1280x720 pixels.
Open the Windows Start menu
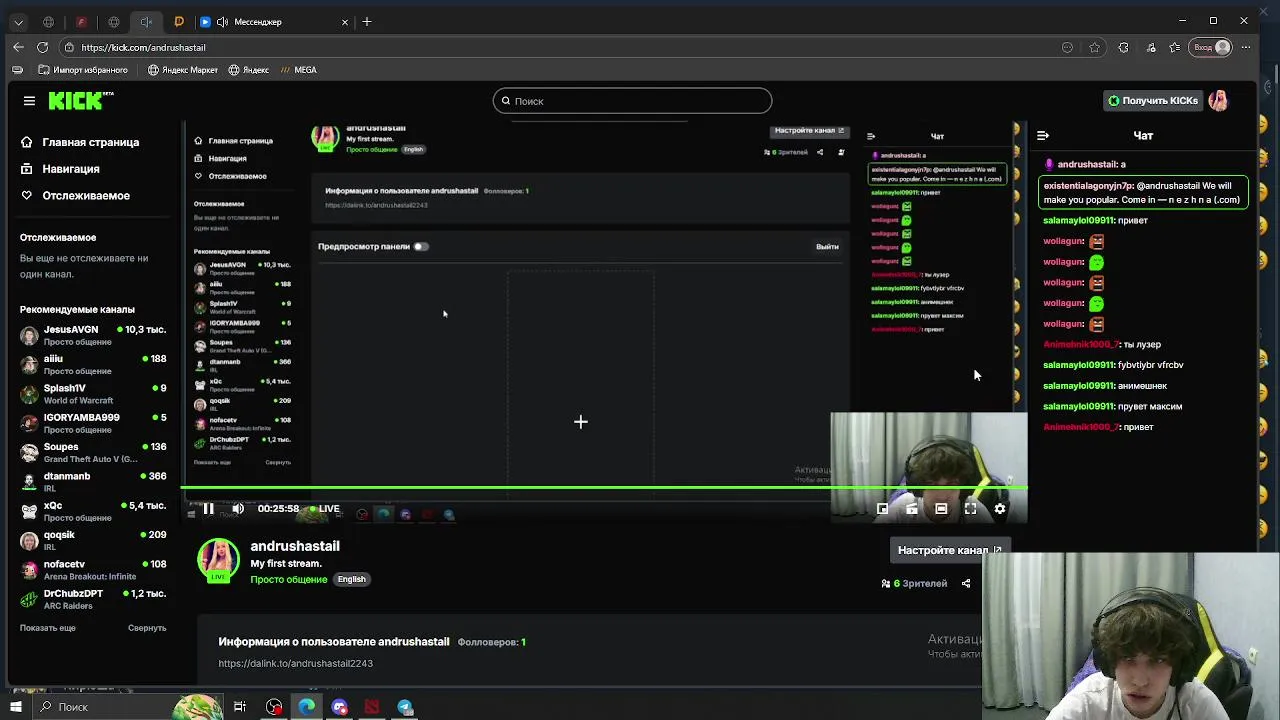(x=15, y=707)
